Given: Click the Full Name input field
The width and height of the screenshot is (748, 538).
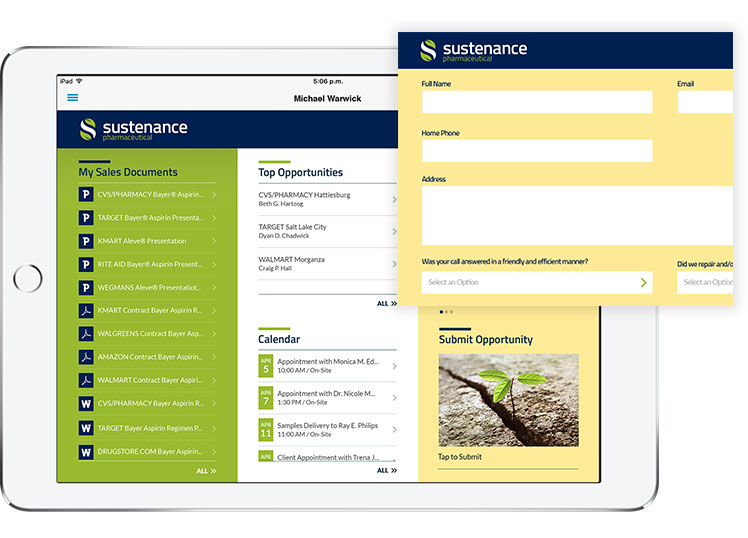Looking at the screenshot, I should (x=537, y=102).
